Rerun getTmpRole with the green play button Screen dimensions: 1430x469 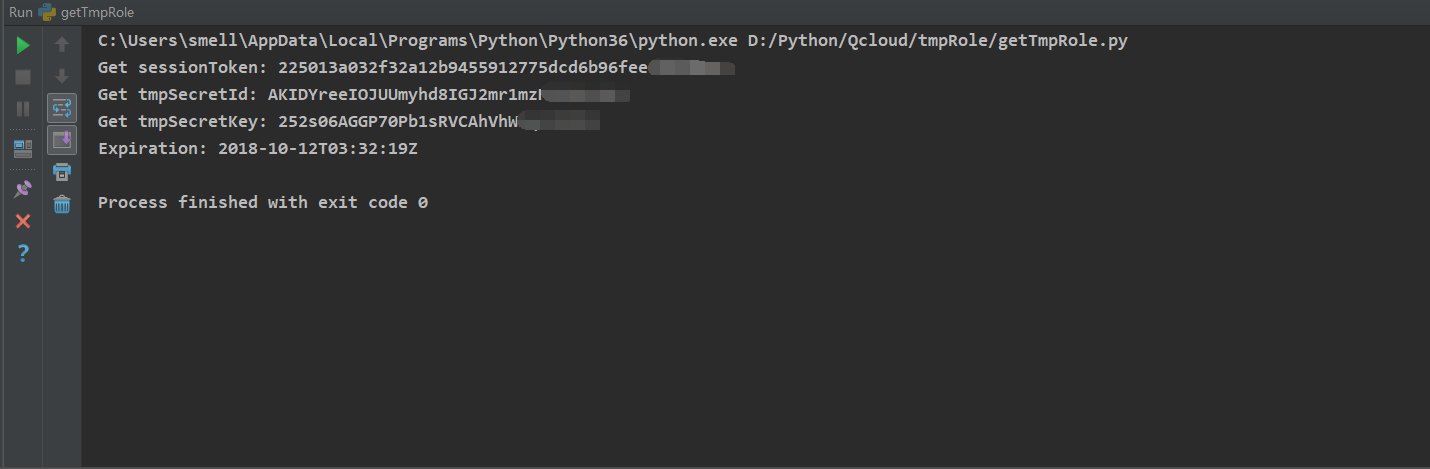pos(23,45)
